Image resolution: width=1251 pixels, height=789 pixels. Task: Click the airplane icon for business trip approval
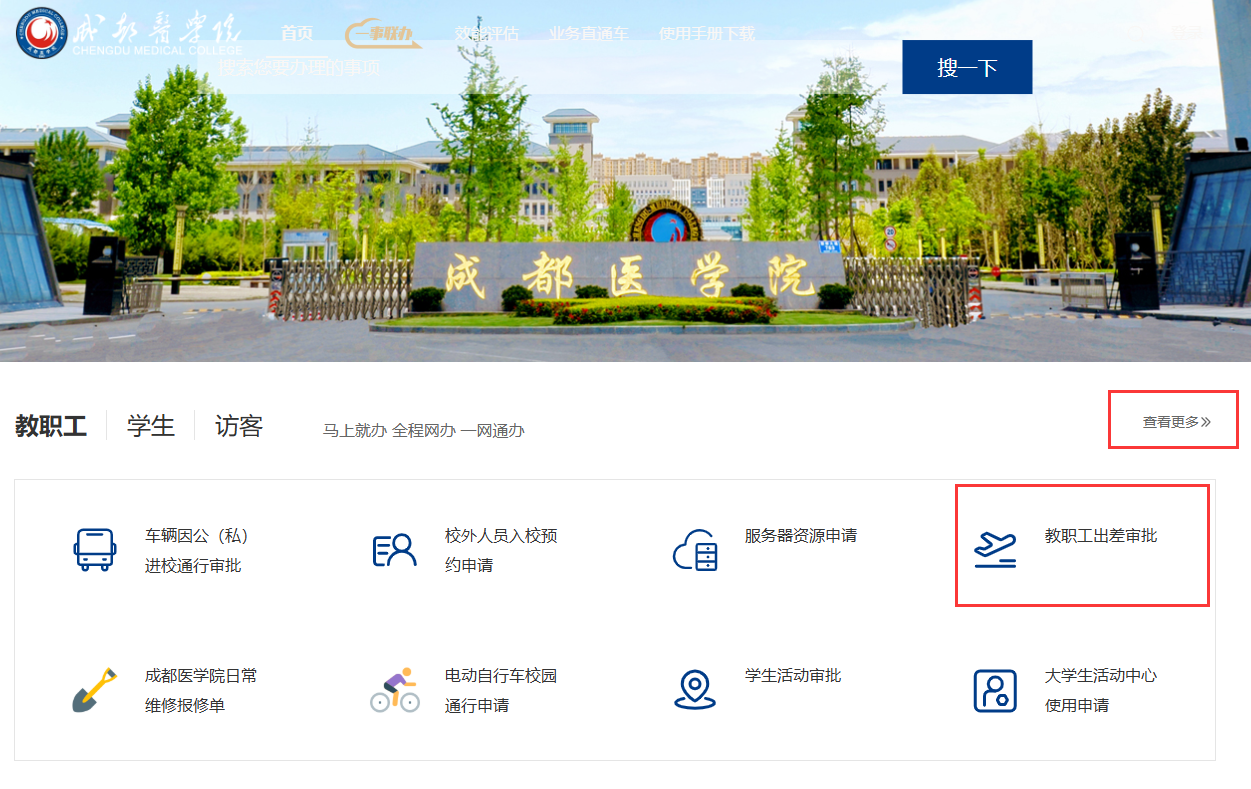(x=995, y=550)
